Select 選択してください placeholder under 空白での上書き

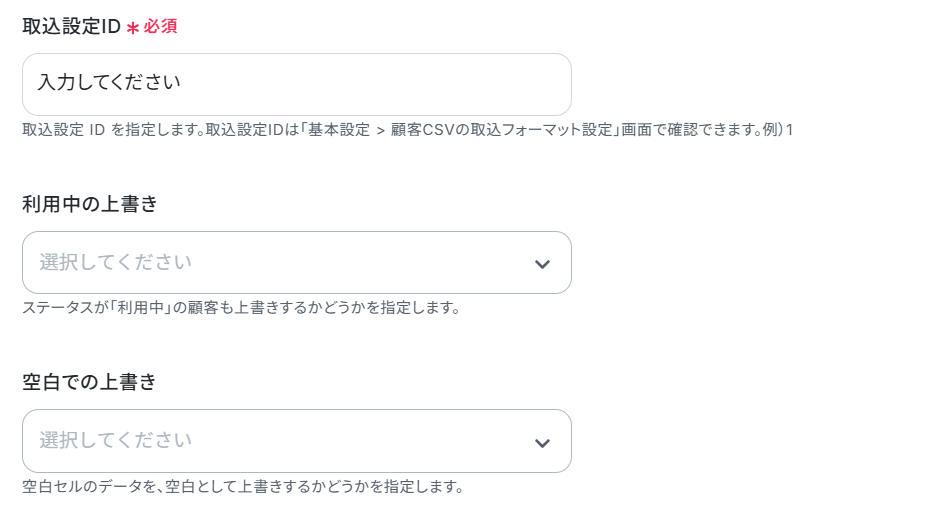pos(116,440)
